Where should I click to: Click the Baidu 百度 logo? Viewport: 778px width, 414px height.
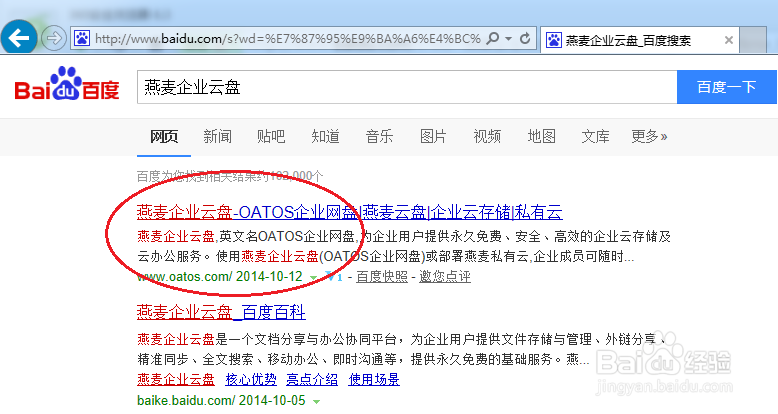coord(66,84)
